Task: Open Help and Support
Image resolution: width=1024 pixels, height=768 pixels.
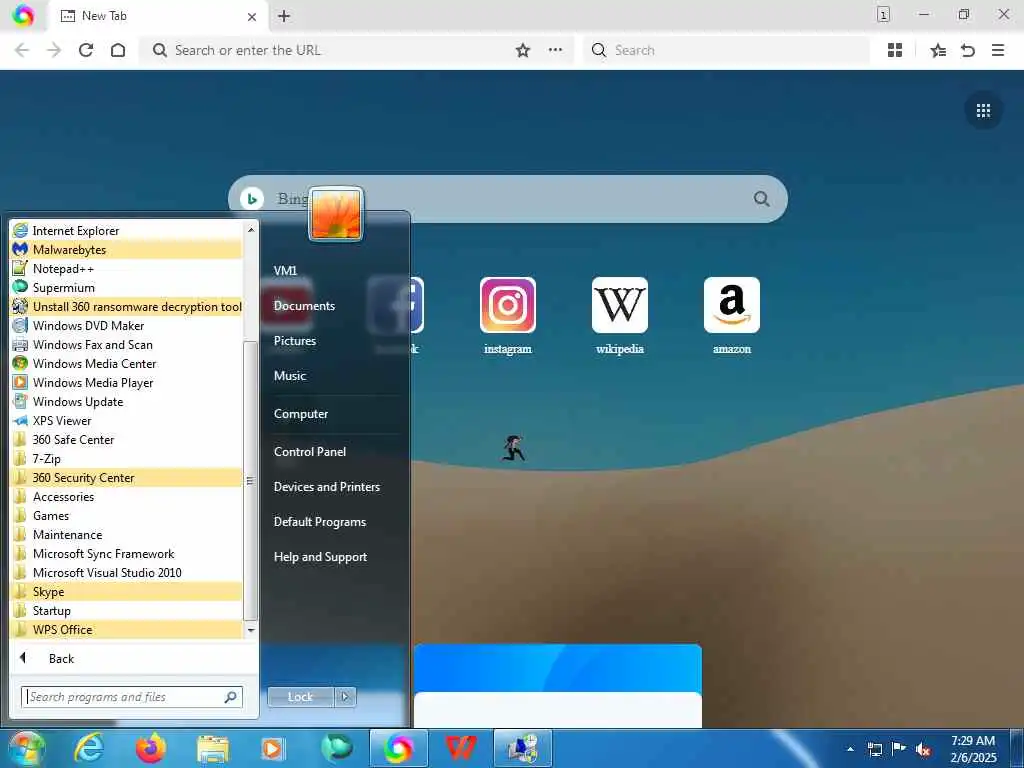Action: pos(320,557)
